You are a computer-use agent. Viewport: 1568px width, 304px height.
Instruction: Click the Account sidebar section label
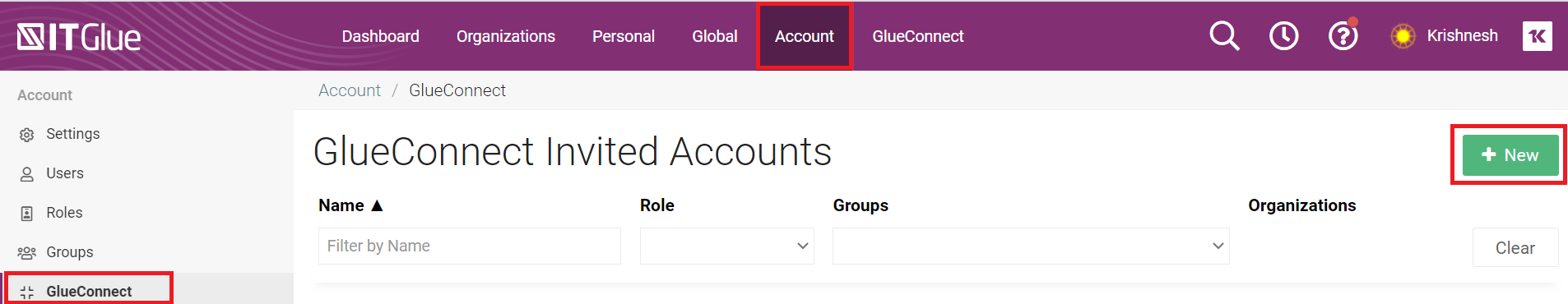click(45, 95)
